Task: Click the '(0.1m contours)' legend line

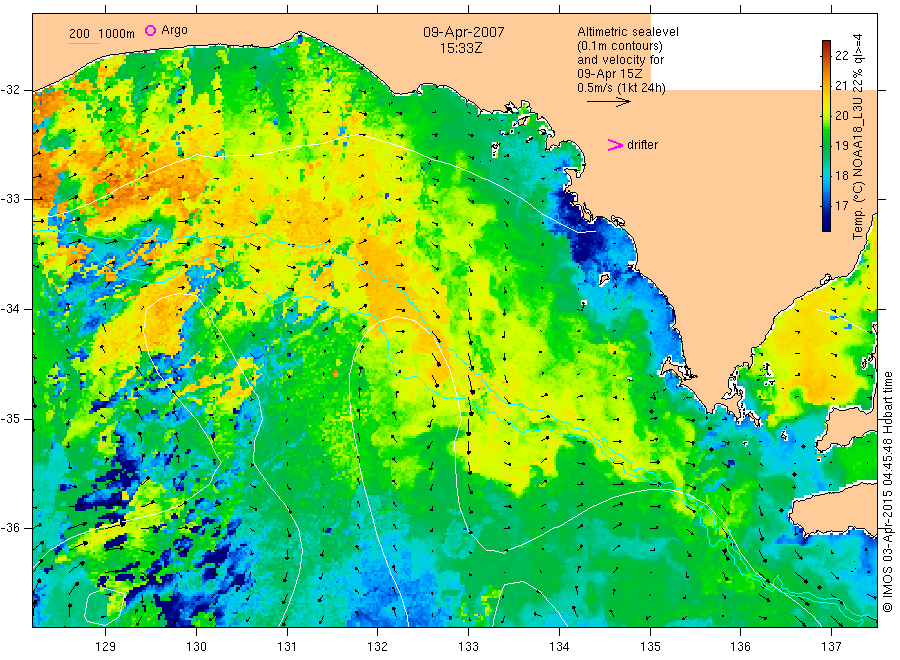Action: (619, 46)
